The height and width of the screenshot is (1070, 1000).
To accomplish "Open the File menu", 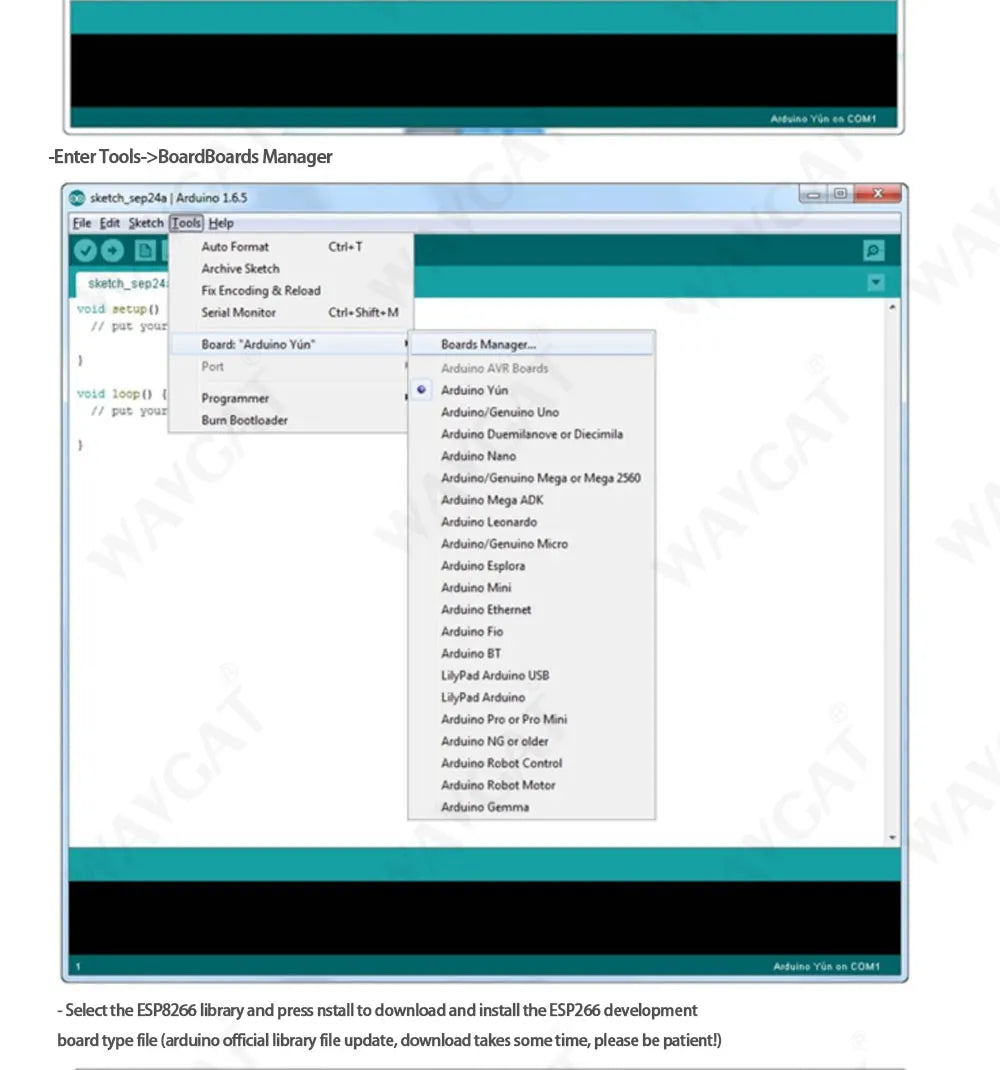I will point(81,223).
